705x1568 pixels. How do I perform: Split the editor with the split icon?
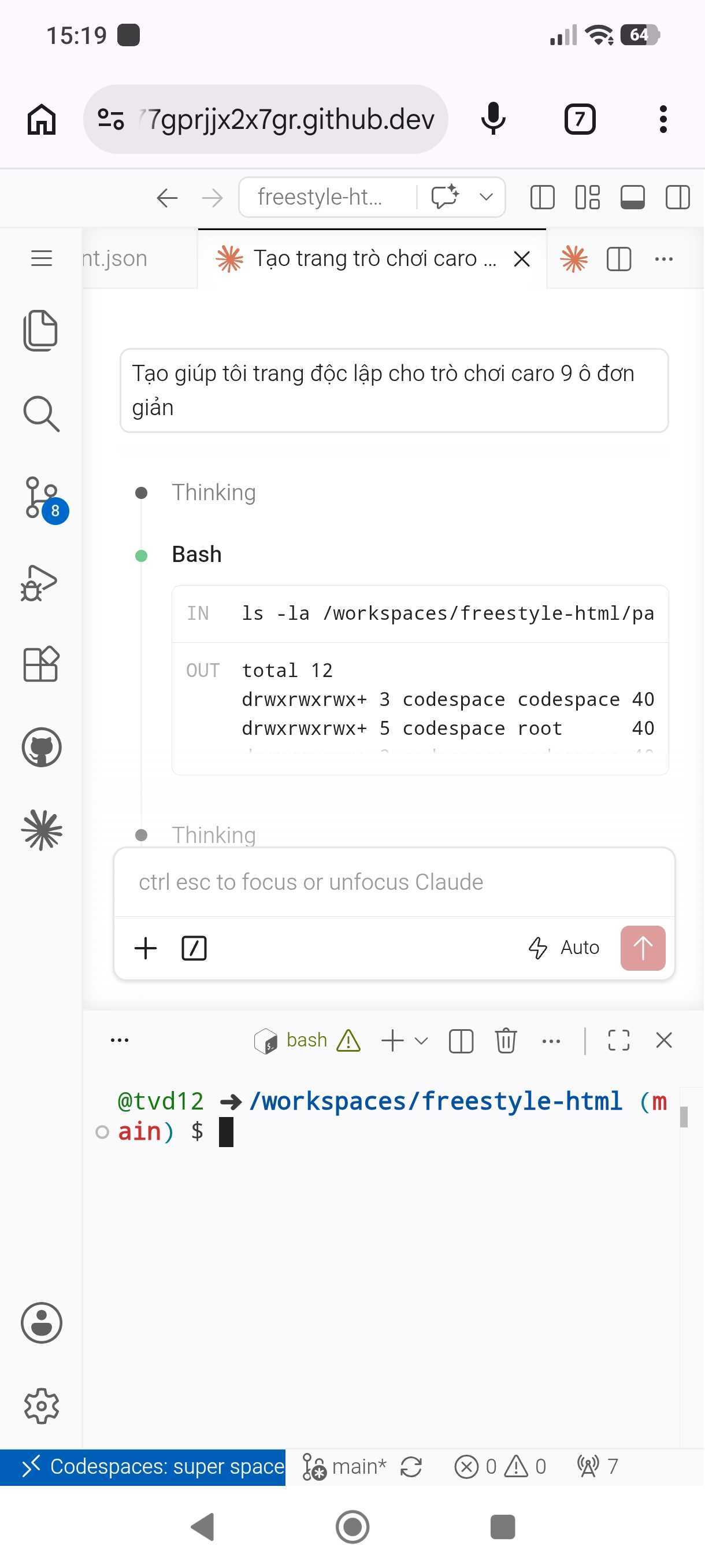point(619,259)
